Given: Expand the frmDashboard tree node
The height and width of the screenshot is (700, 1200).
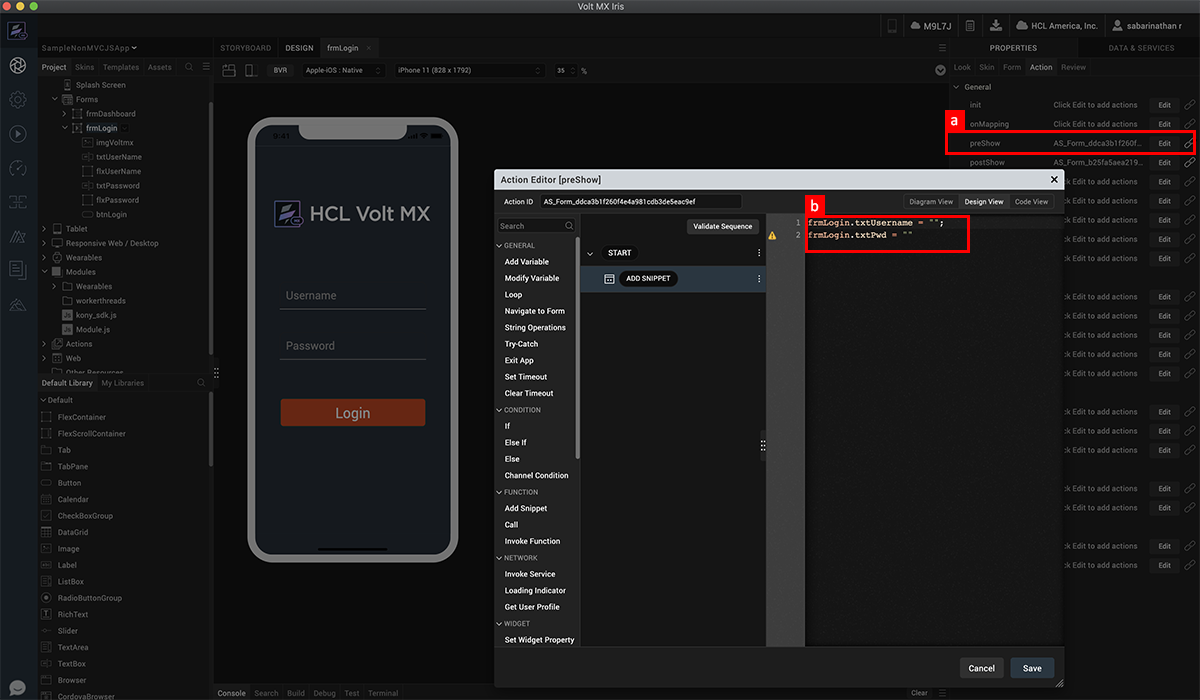Looking at the screenshot, I should [65, 114].
